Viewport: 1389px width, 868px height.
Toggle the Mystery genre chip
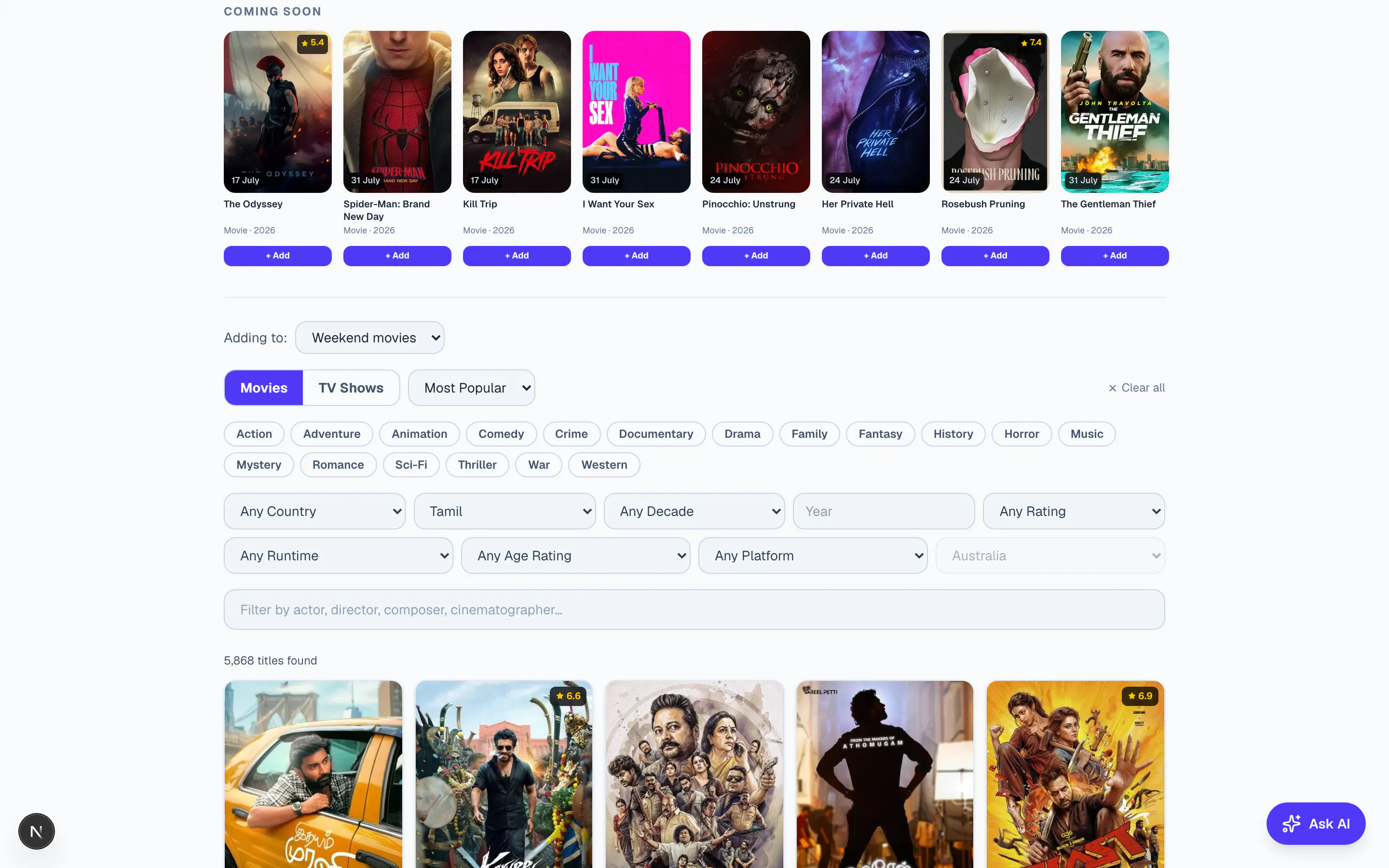(x=259, y=465)
